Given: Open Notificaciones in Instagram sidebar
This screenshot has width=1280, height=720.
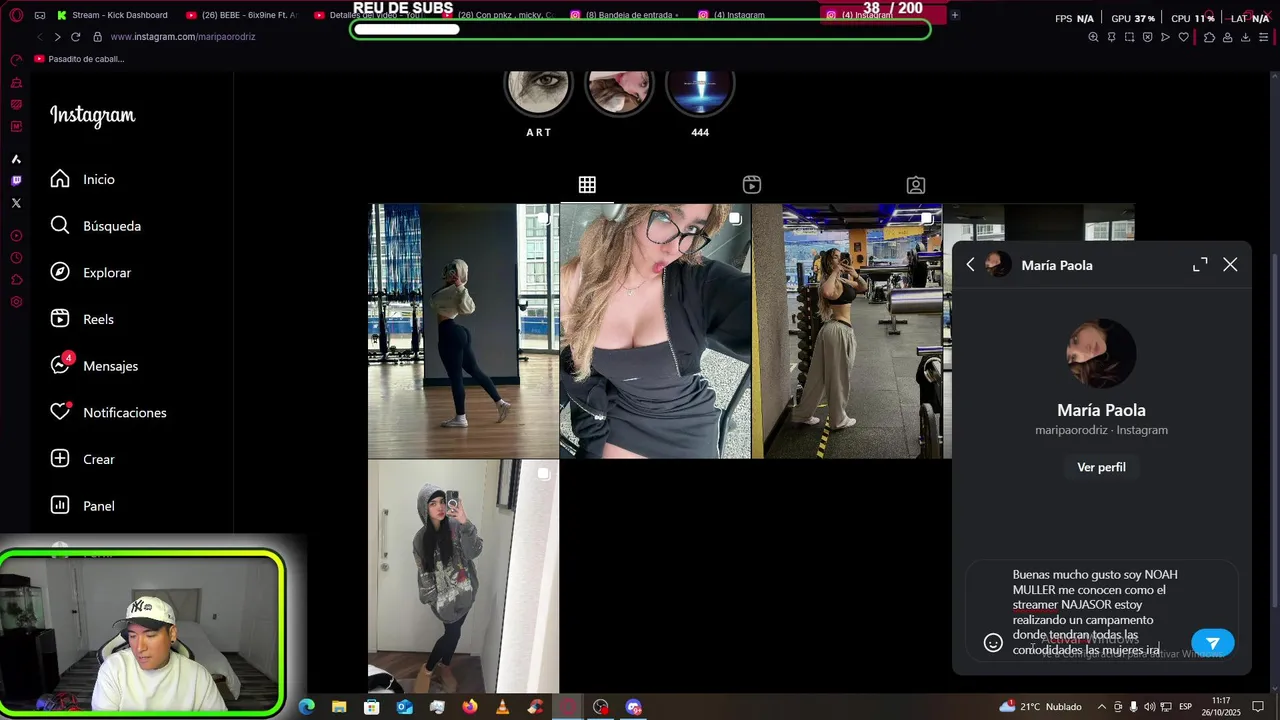Looking at the screenshot, I should [109, 413].
